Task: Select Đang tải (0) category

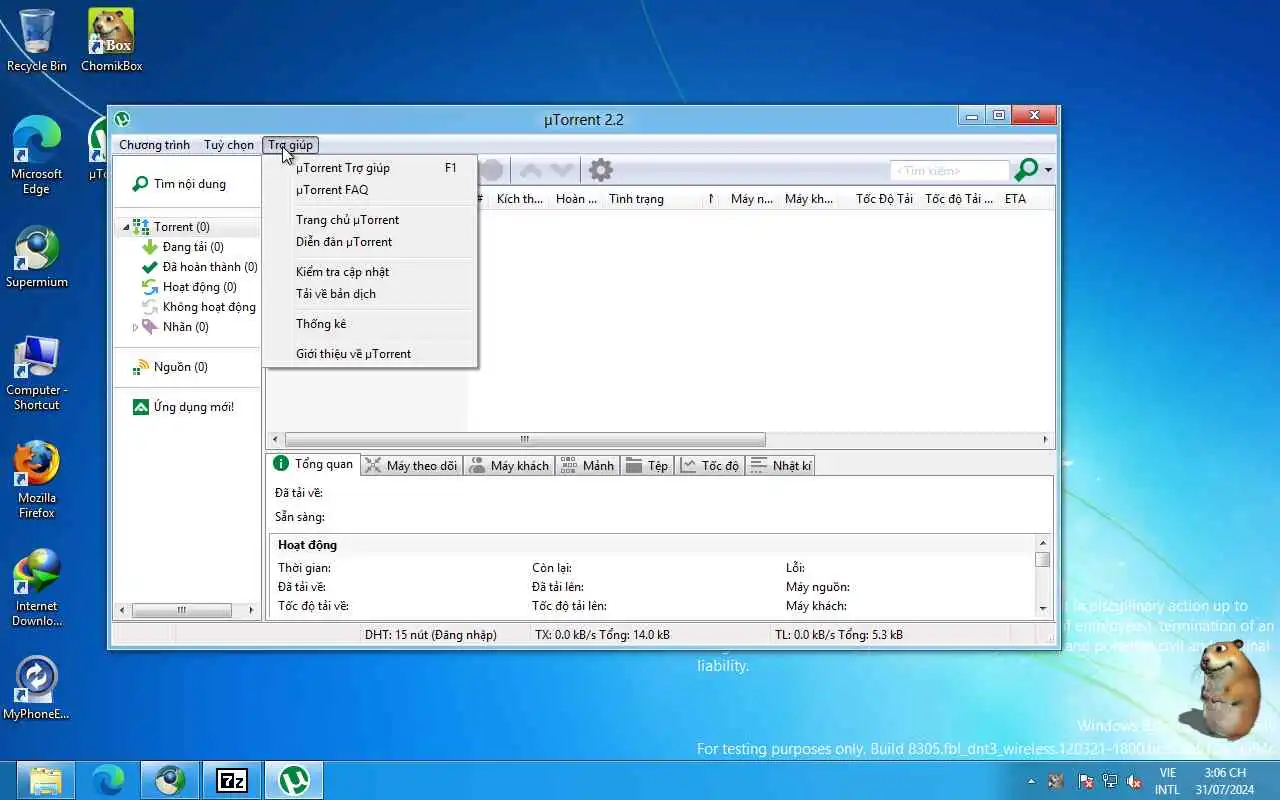Action: (183, 247)
